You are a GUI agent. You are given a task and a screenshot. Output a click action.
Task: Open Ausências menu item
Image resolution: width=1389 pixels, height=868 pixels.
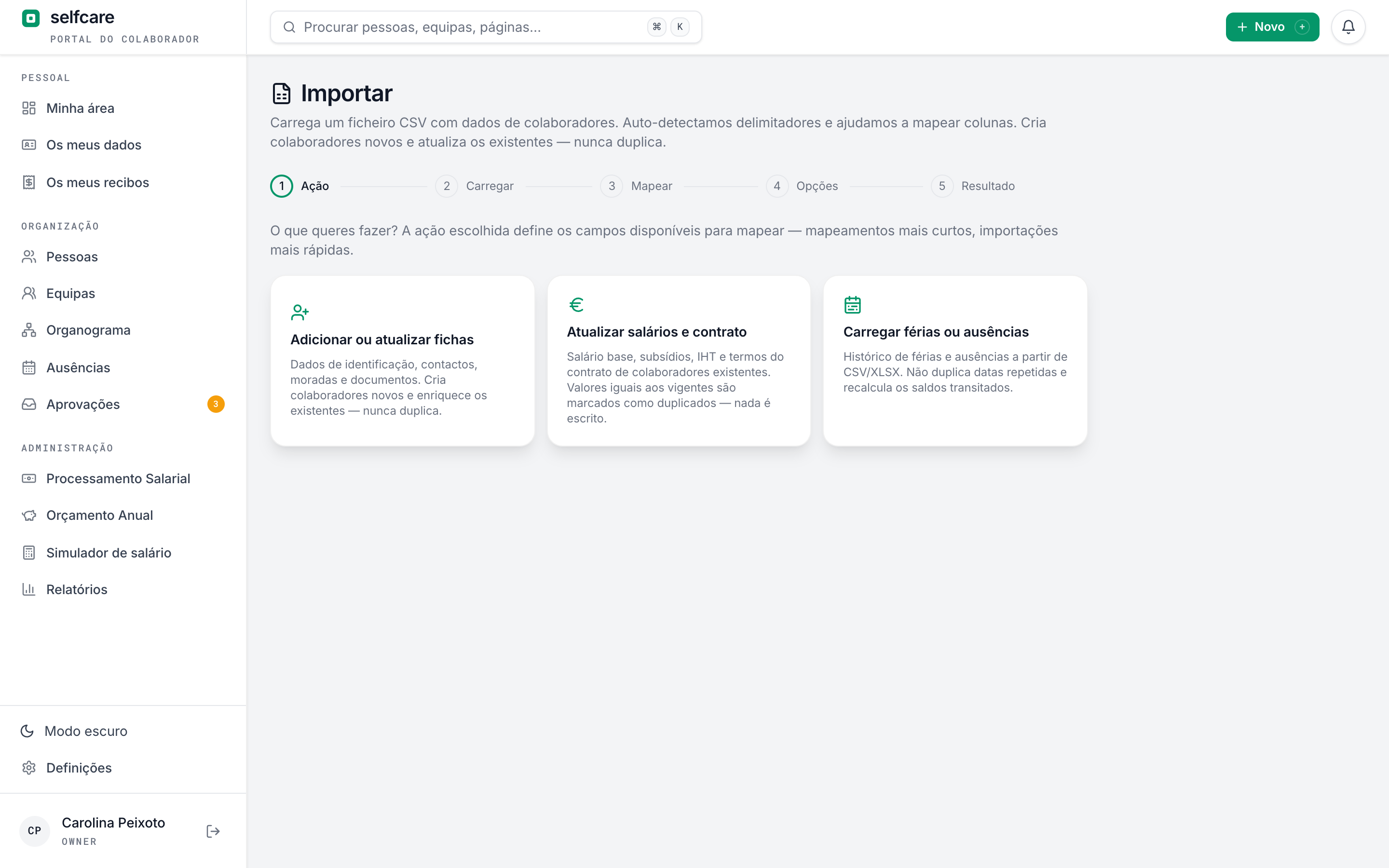coord(123,367)
